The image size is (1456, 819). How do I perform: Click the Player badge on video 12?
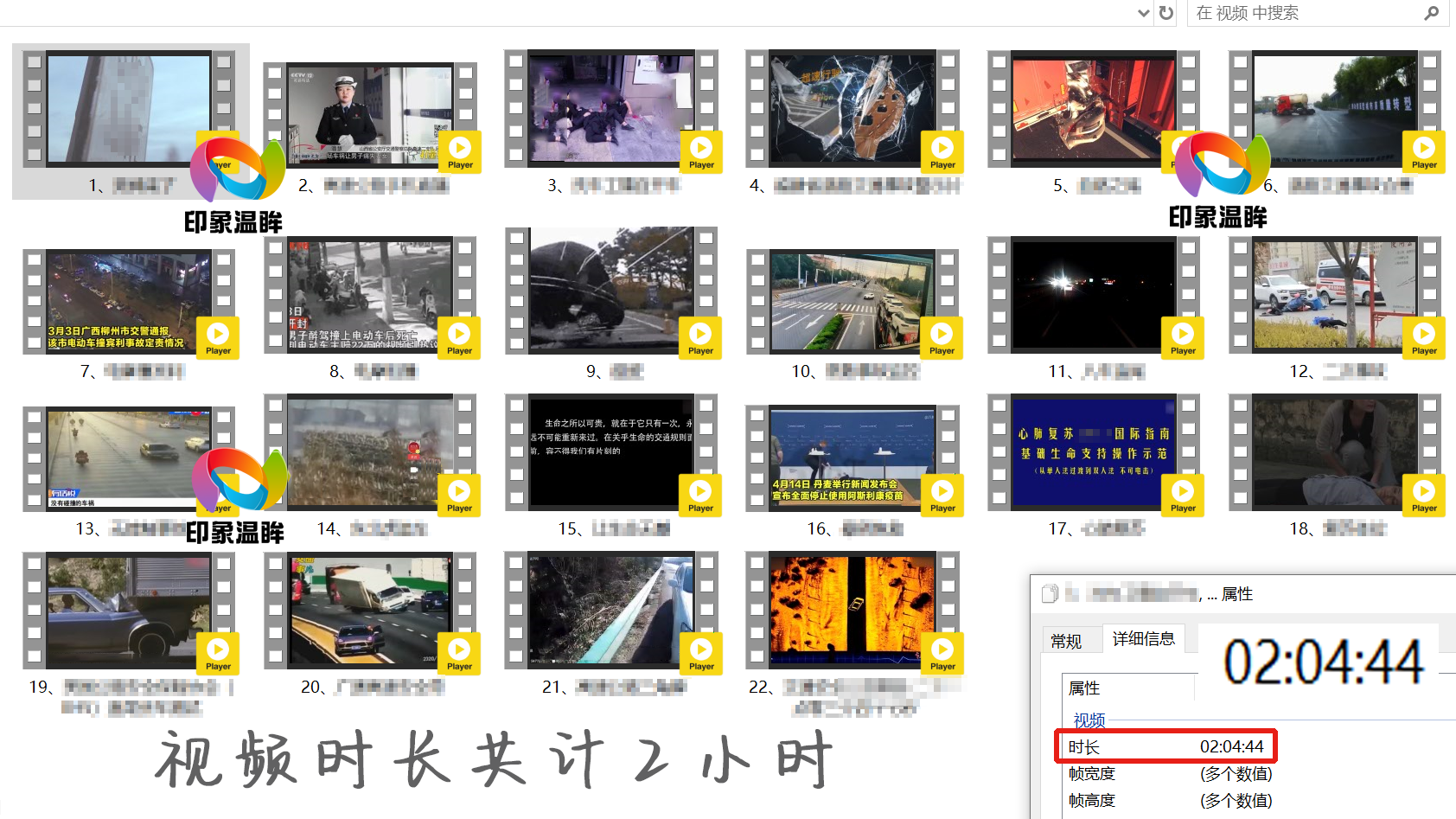pyautogui.click(x=1423, y=337)
